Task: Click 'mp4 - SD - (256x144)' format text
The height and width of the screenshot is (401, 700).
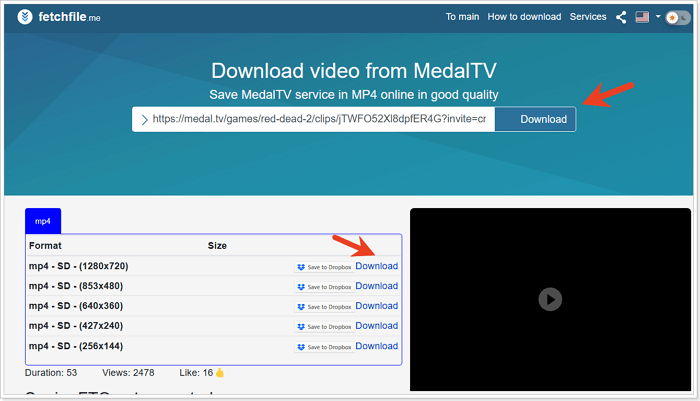Action: point(76,346)
